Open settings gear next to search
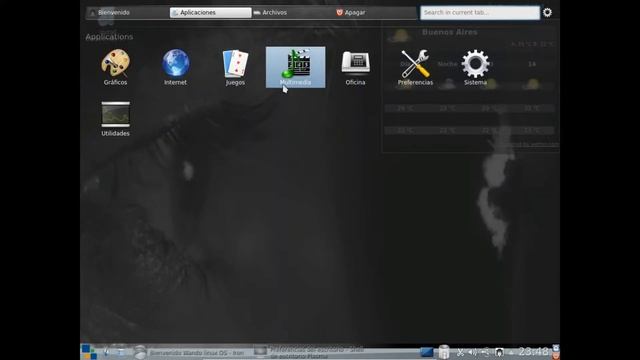The image size is (640, 360). (547, 13)
